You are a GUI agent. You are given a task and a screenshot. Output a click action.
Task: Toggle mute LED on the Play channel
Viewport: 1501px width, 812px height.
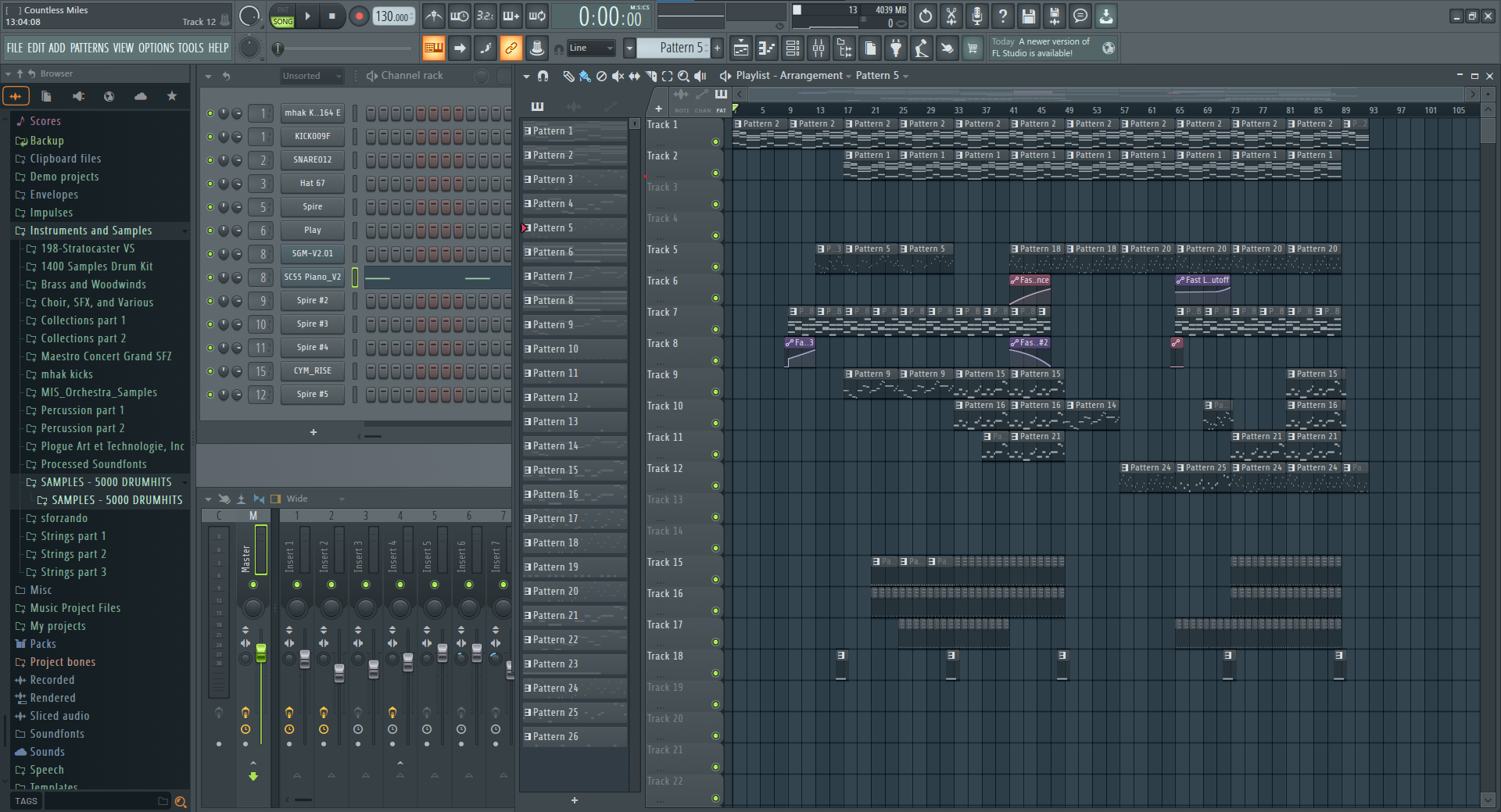click(210, 231)
